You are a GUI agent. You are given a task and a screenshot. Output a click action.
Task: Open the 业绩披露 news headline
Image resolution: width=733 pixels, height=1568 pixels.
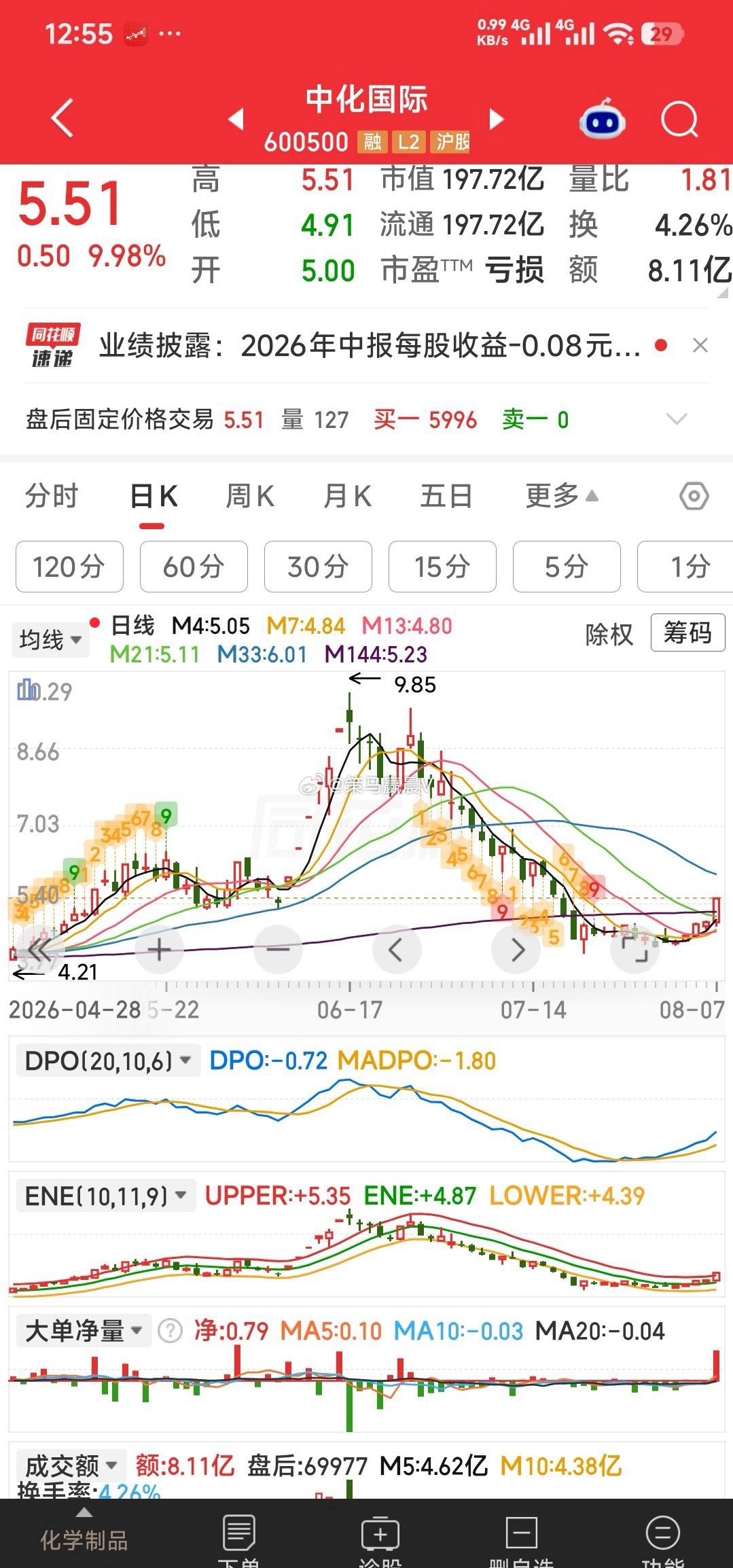[370, 346]
